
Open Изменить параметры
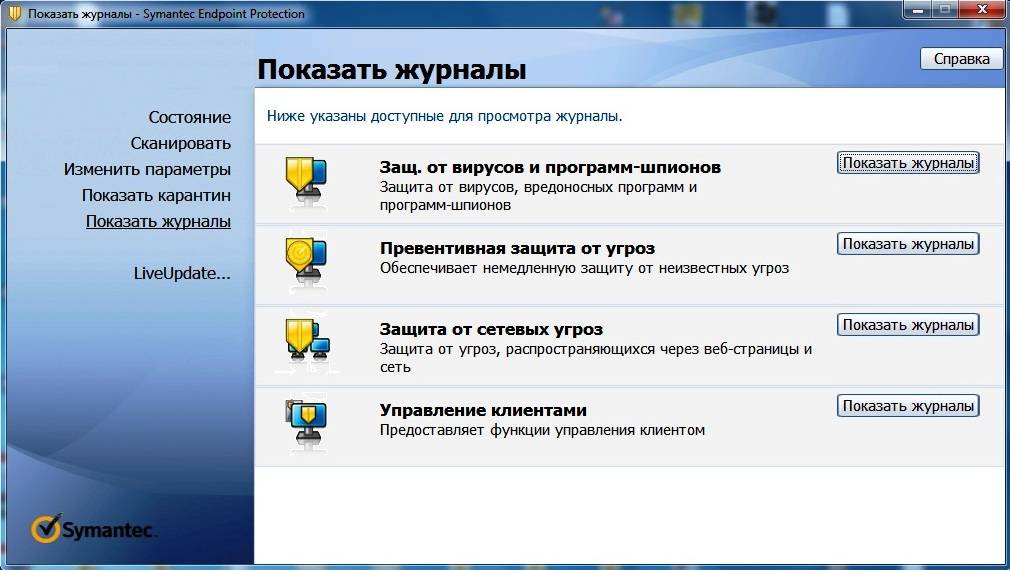[x=147, y=169]
